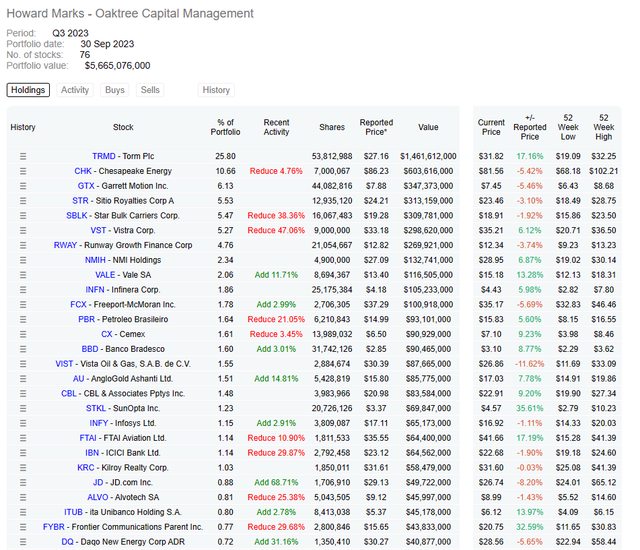Select the Sells tab
The height and width of the screenshot is (550, 640).
(x=150, y=90)
